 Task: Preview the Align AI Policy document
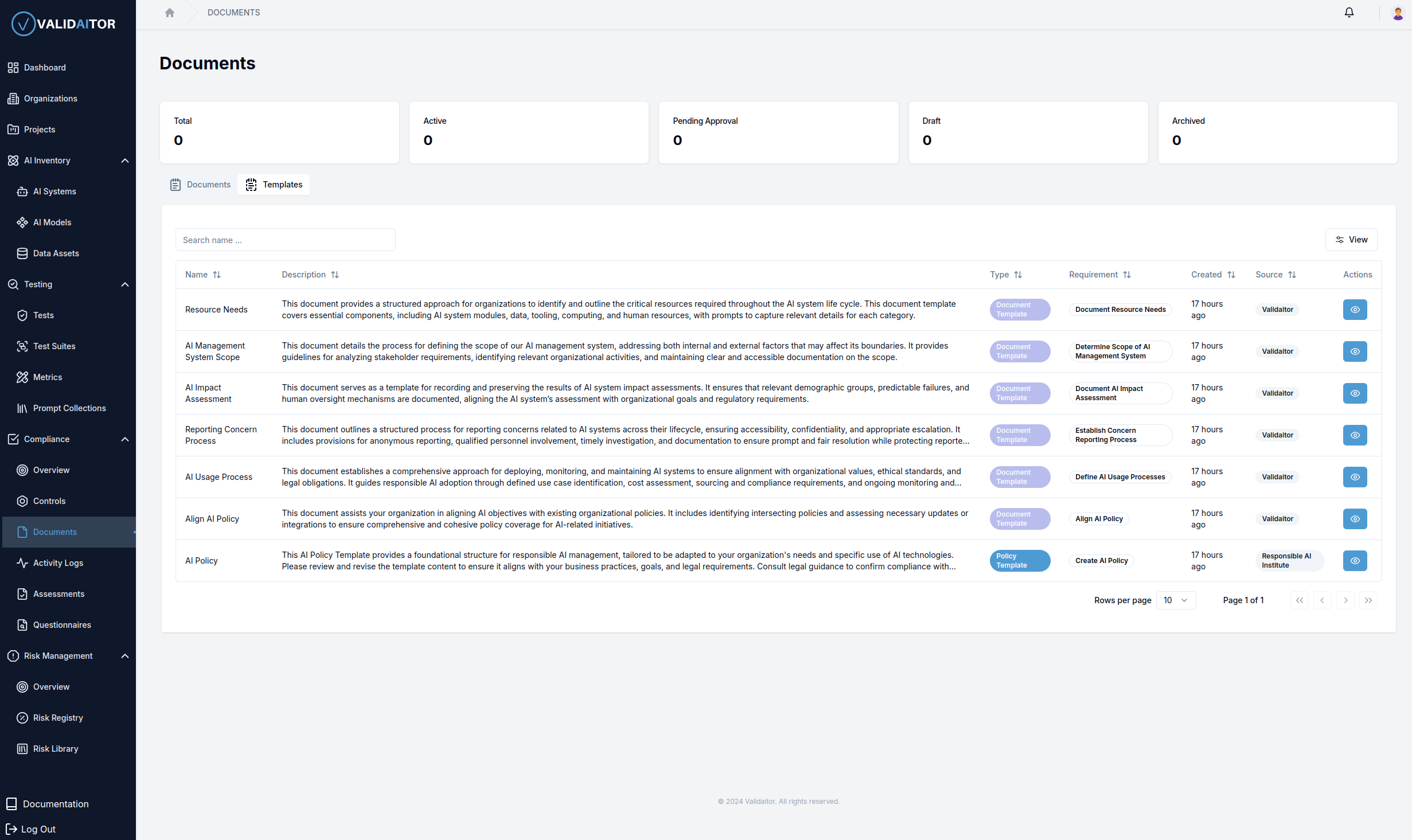pyautogui.click(x=1354, y=518)
